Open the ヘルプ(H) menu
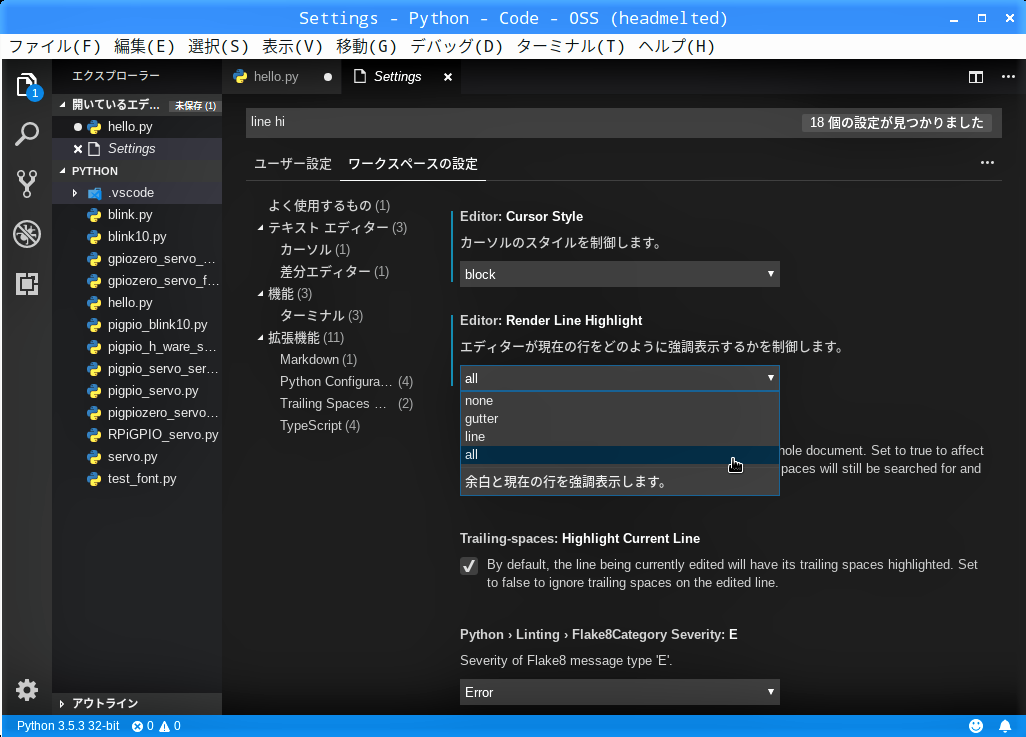Image resolution: width=1026 pixels, height=737 pixels. [677, 46]
